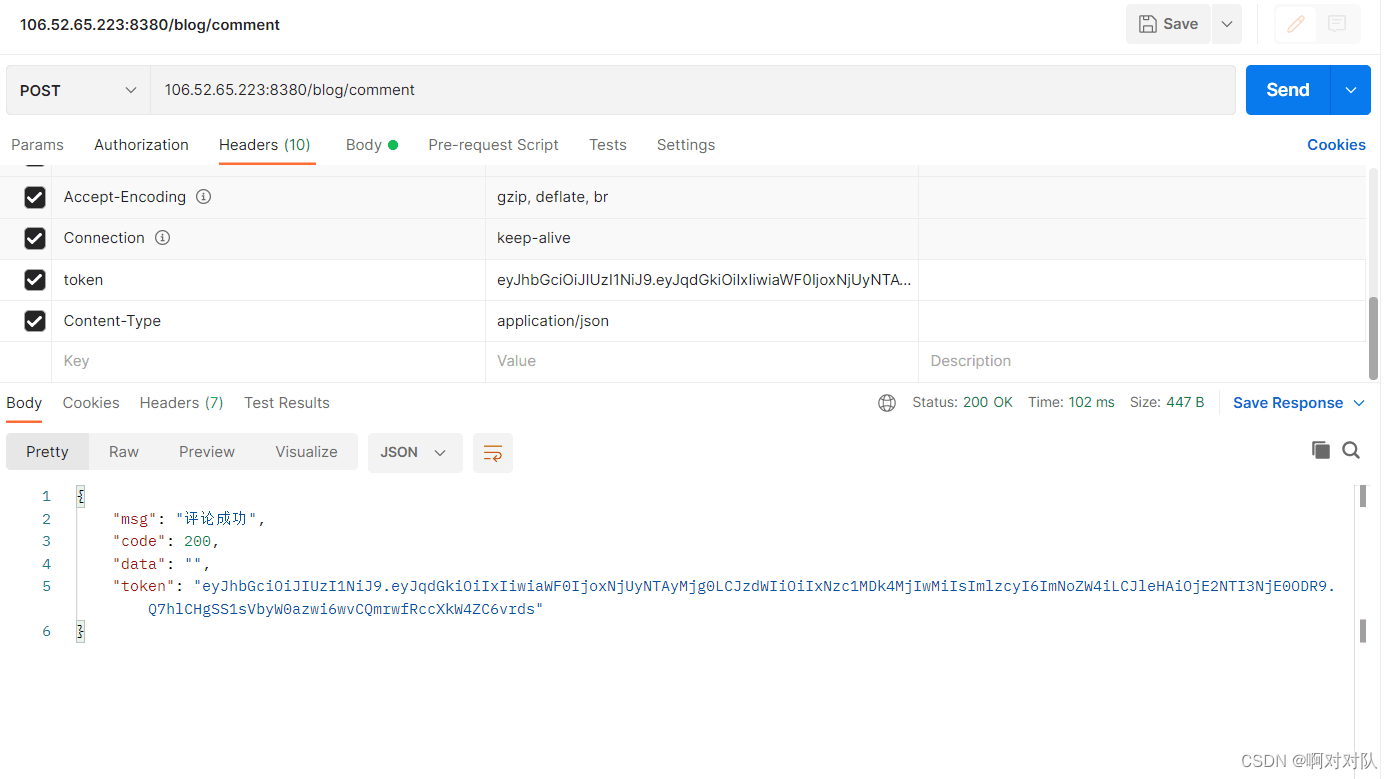Open the Pre-request Script tab
The width and height of the screenshot is (1393, 779).
(x=493, y=145)
